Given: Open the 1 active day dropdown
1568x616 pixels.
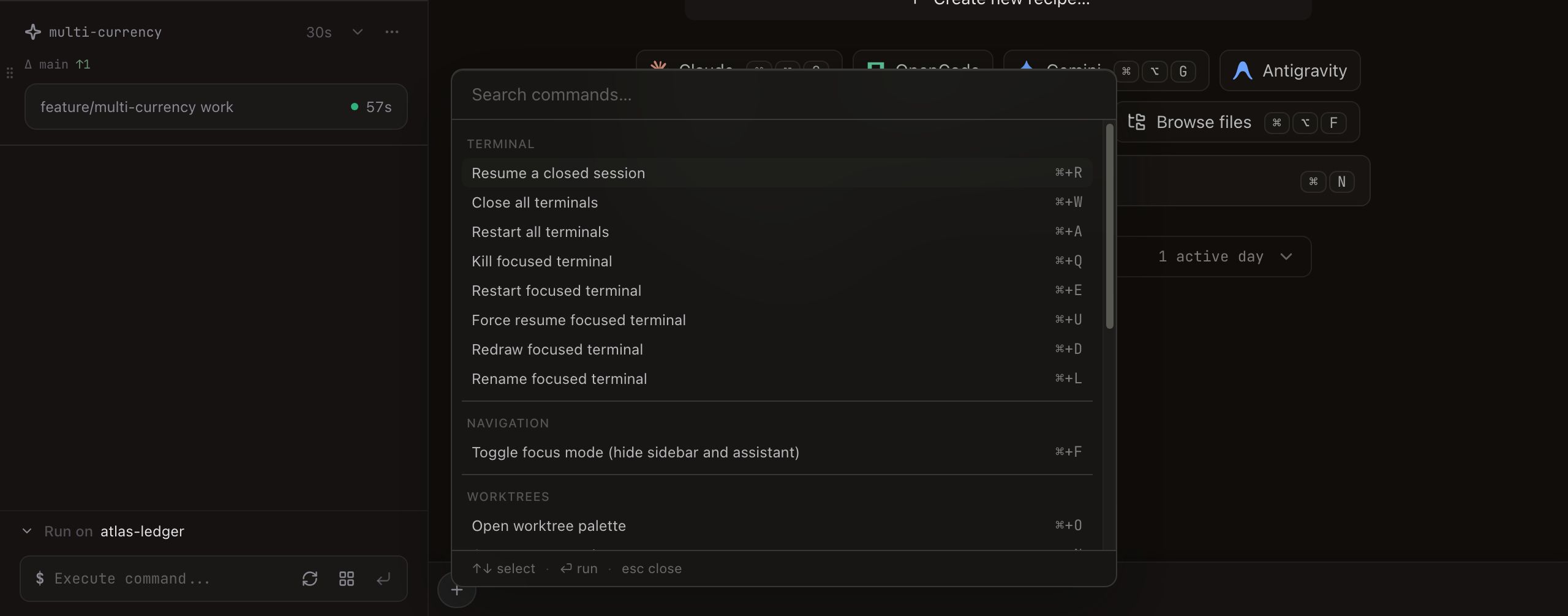Looking at the screenshot, I should click(1214, 257).
